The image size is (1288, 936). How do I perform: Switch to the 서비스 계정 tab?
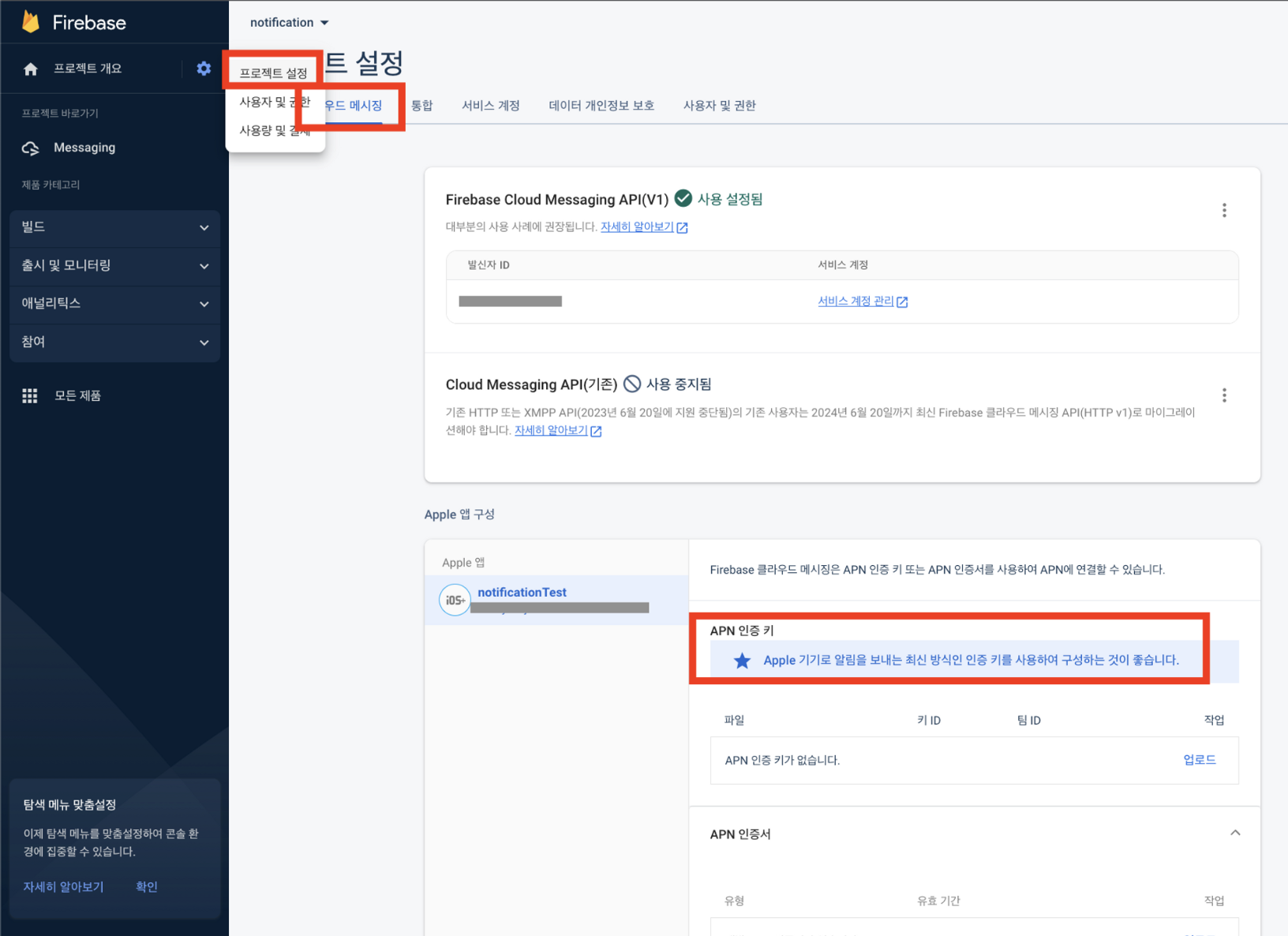pos(491,105)
